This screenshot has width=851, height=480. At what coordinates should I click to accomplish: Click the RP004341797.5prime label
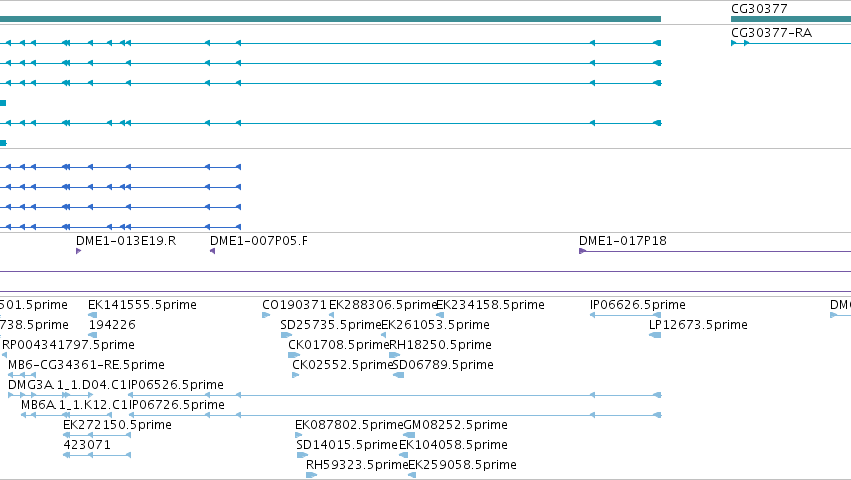click(68, 345)
